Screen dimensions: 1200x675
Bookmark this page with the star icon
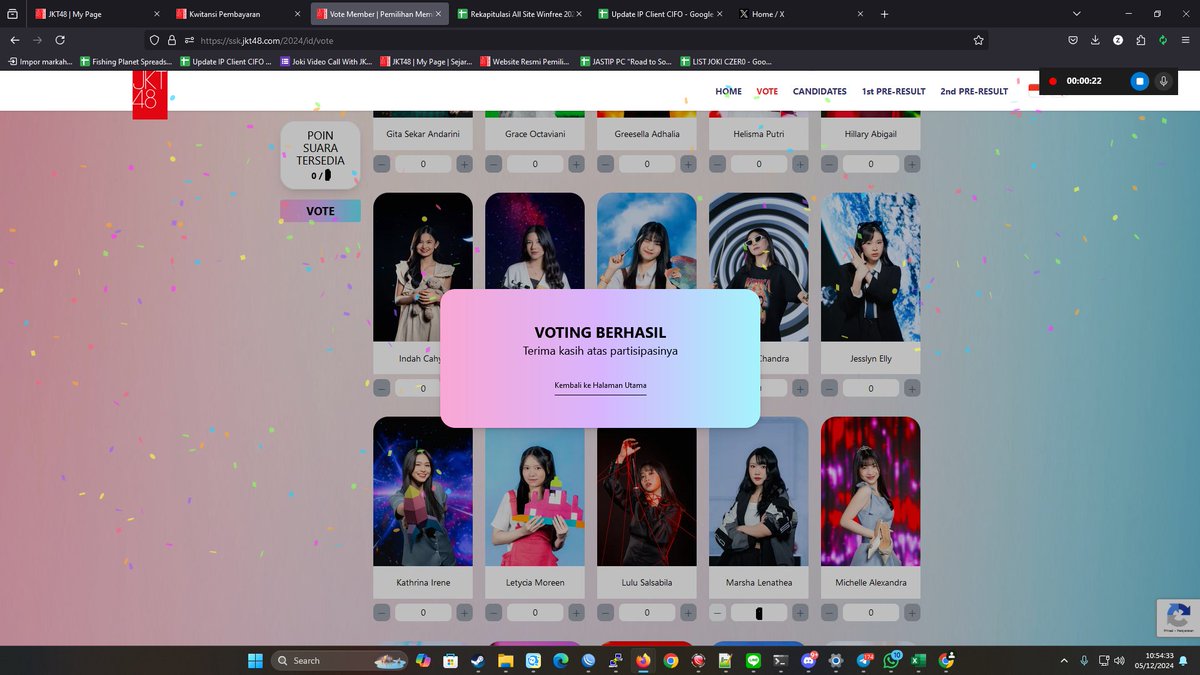pos(978,40)
